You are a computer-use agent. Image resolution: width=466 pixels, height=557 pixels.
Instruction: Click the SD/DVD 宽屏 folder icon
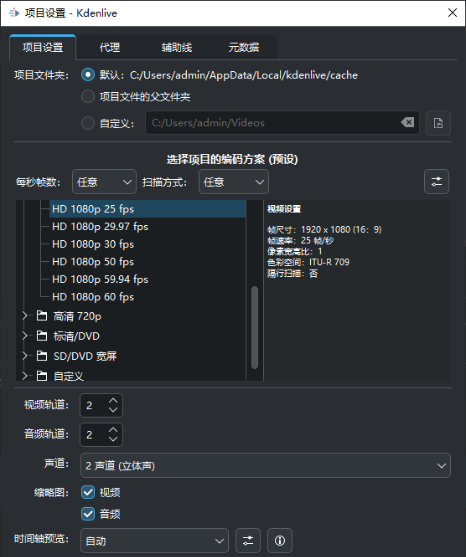42,356
